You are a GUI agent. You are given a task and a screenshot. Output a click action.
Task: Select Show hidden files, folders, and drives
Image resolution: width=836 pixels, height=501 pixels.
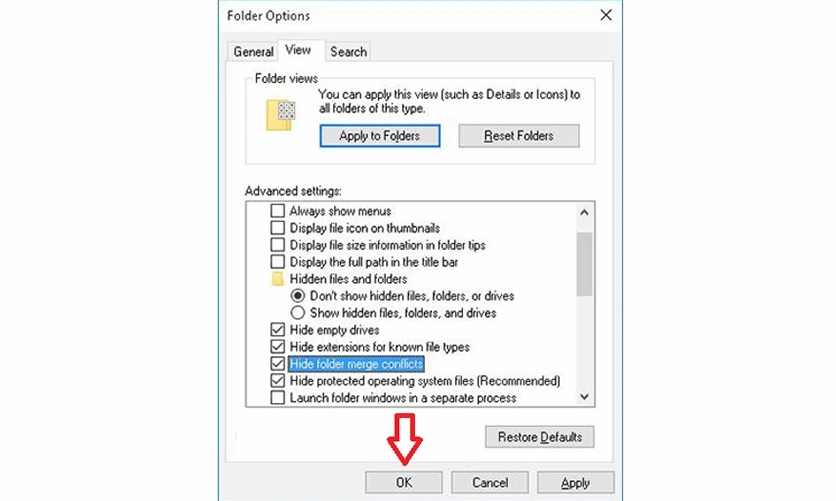297,313
